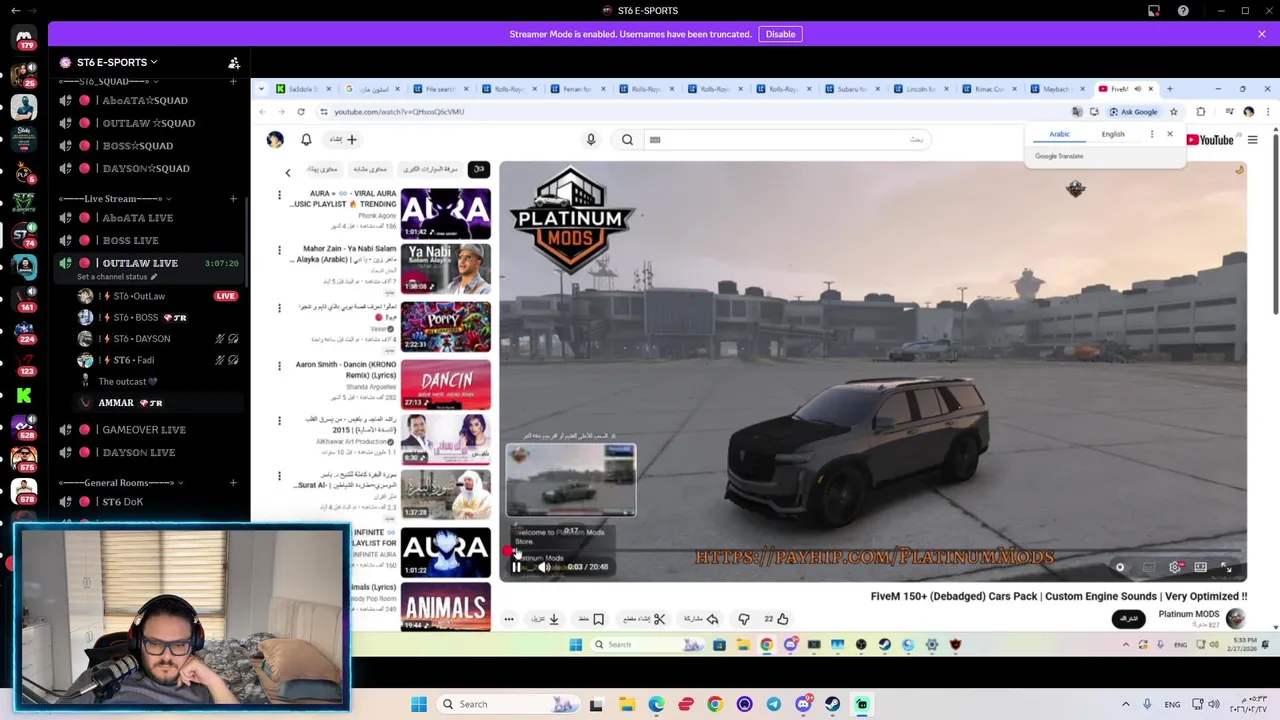Toggle autoplay switch in streamed YouTube player
This screenshot has width=1280, height=720.
(1120, 567)
